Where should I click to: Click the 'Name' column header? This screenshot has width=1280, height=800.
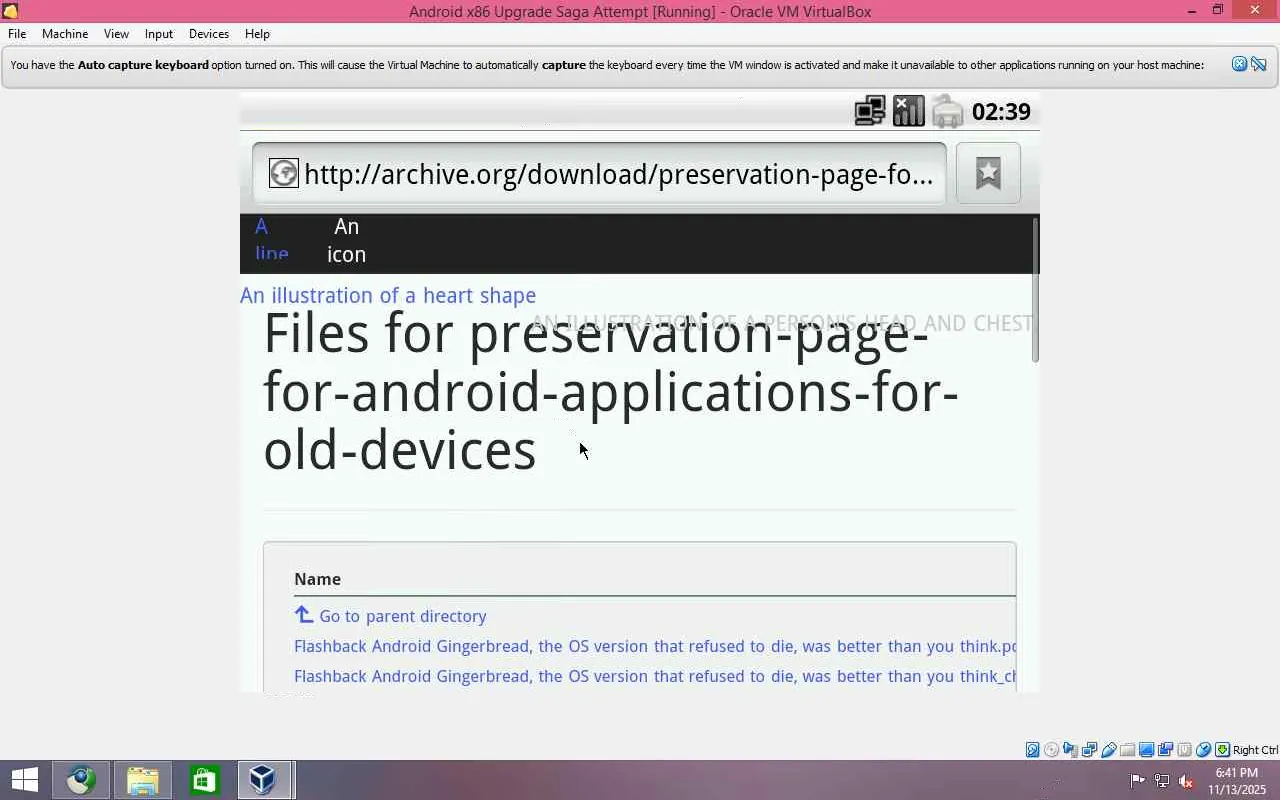coord(317,579)
